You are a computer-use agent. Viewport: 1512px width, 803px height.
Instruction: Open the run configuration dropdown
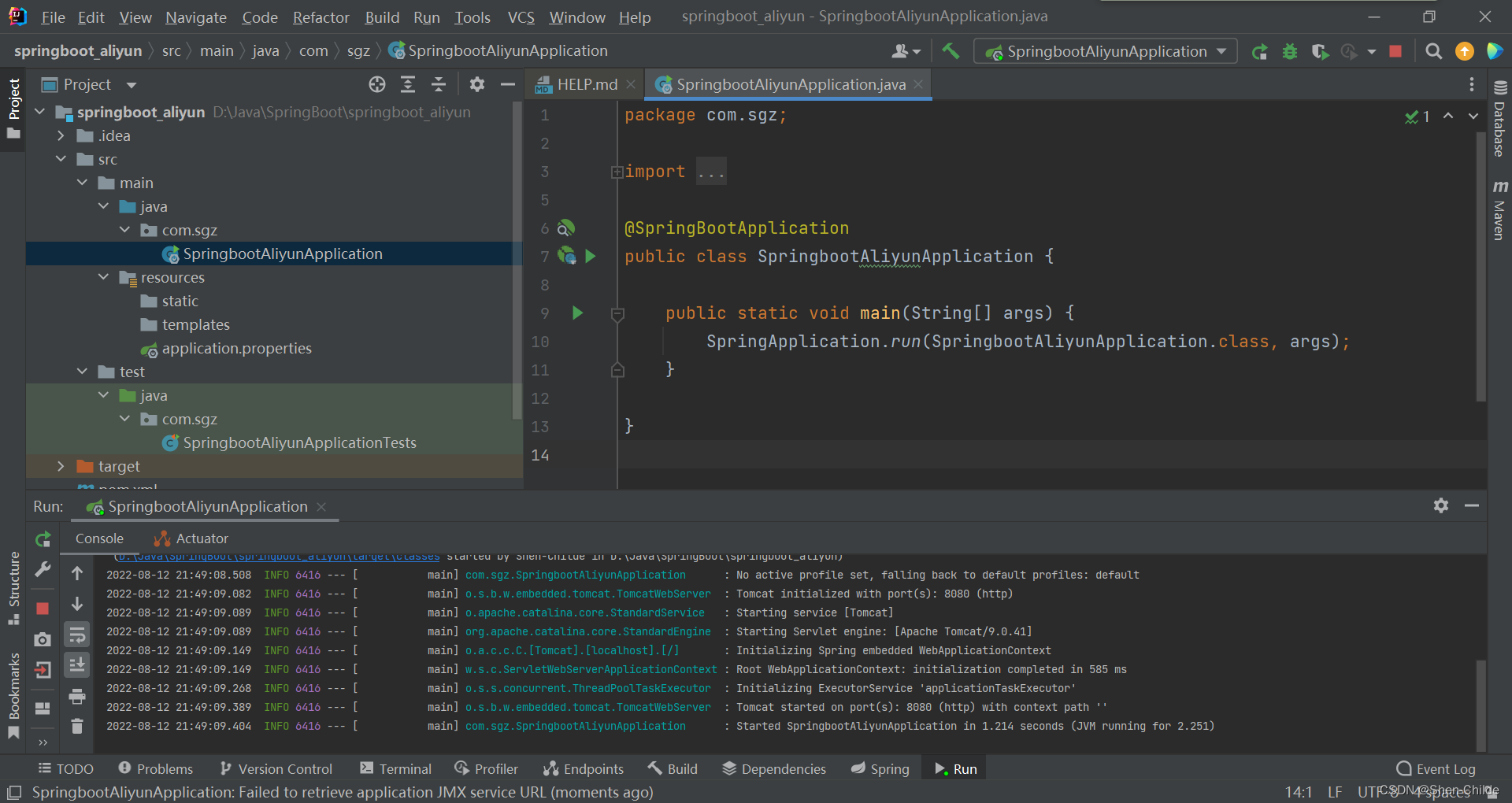coord(1106,51)
